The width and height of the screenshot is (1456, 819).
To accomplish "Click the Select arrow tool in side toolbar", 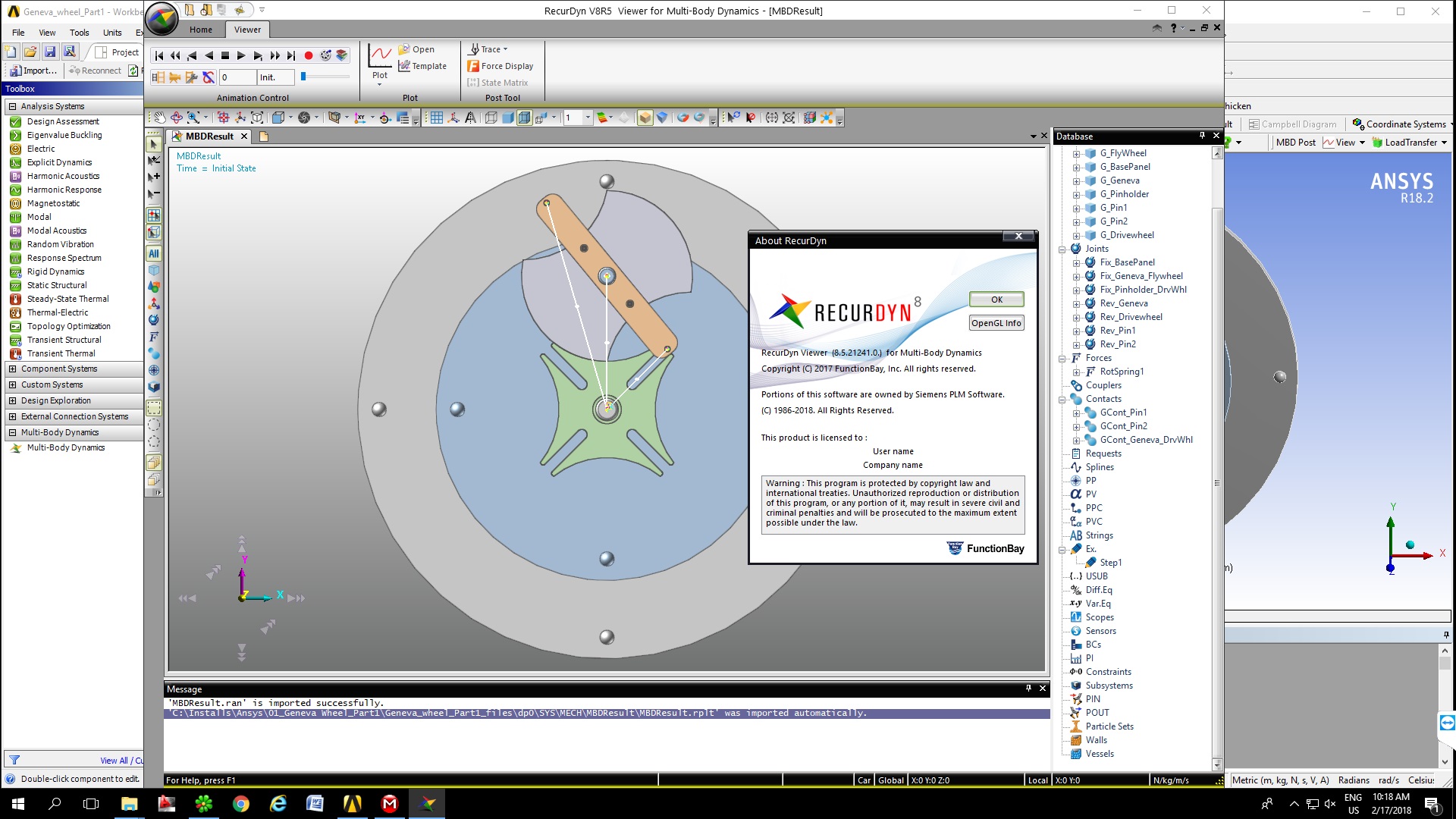I will click(154, 144).
